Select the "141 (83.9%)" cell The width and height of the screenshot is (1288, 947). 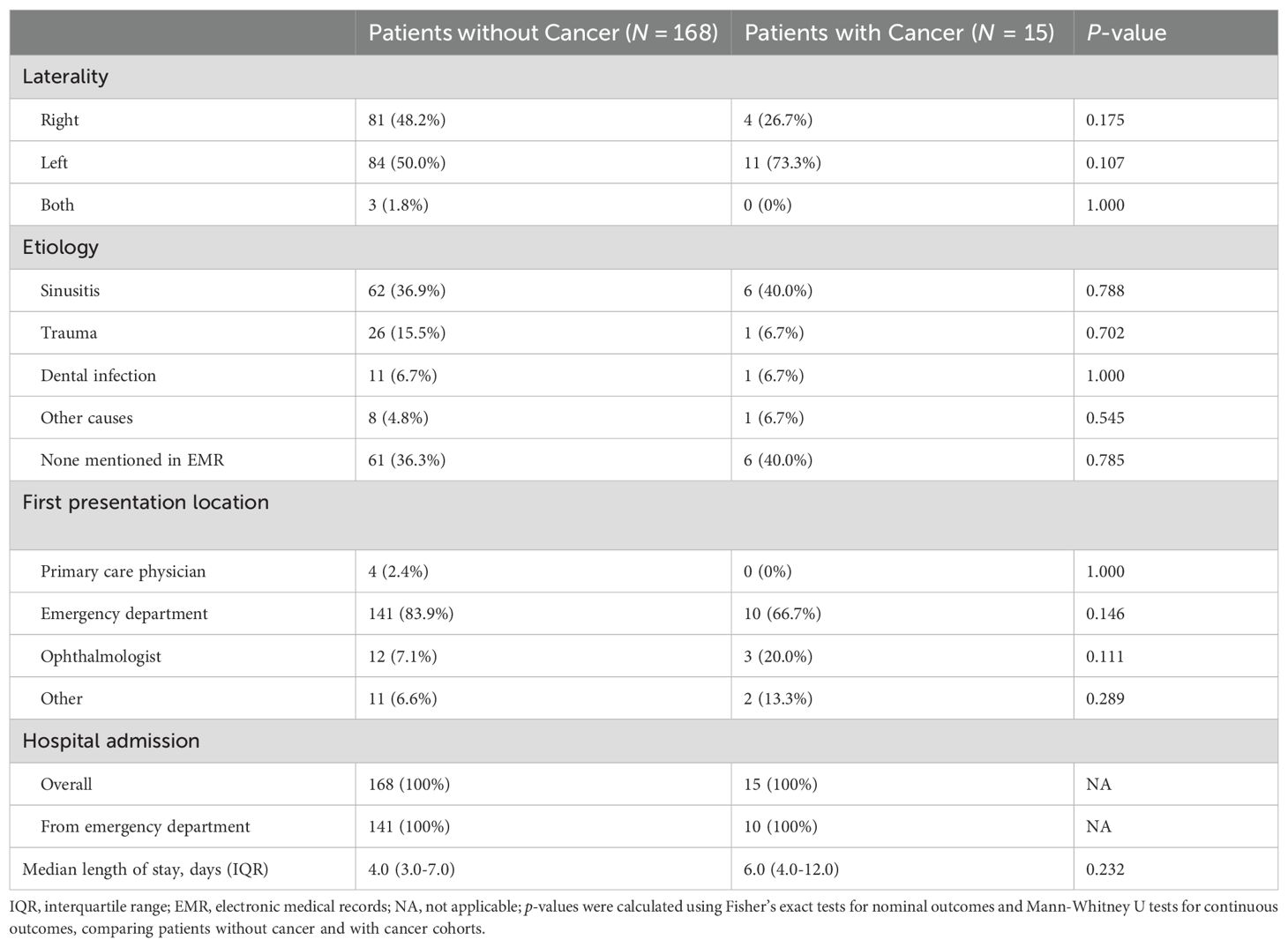click(x=411, y=614)
